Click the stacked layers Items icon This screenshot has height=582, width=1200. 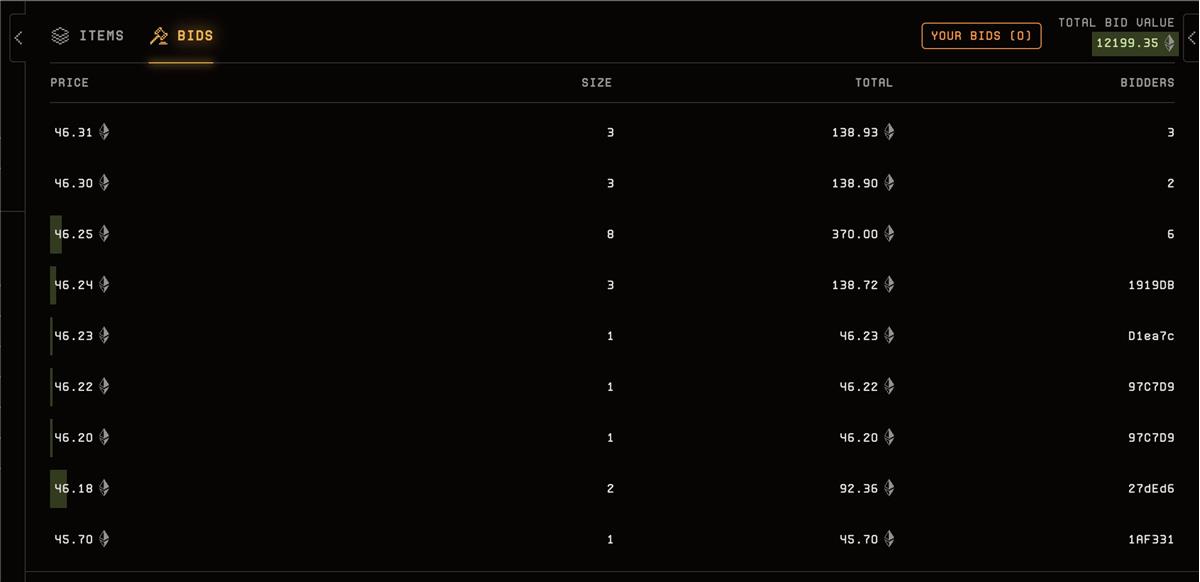pos(60,36)
